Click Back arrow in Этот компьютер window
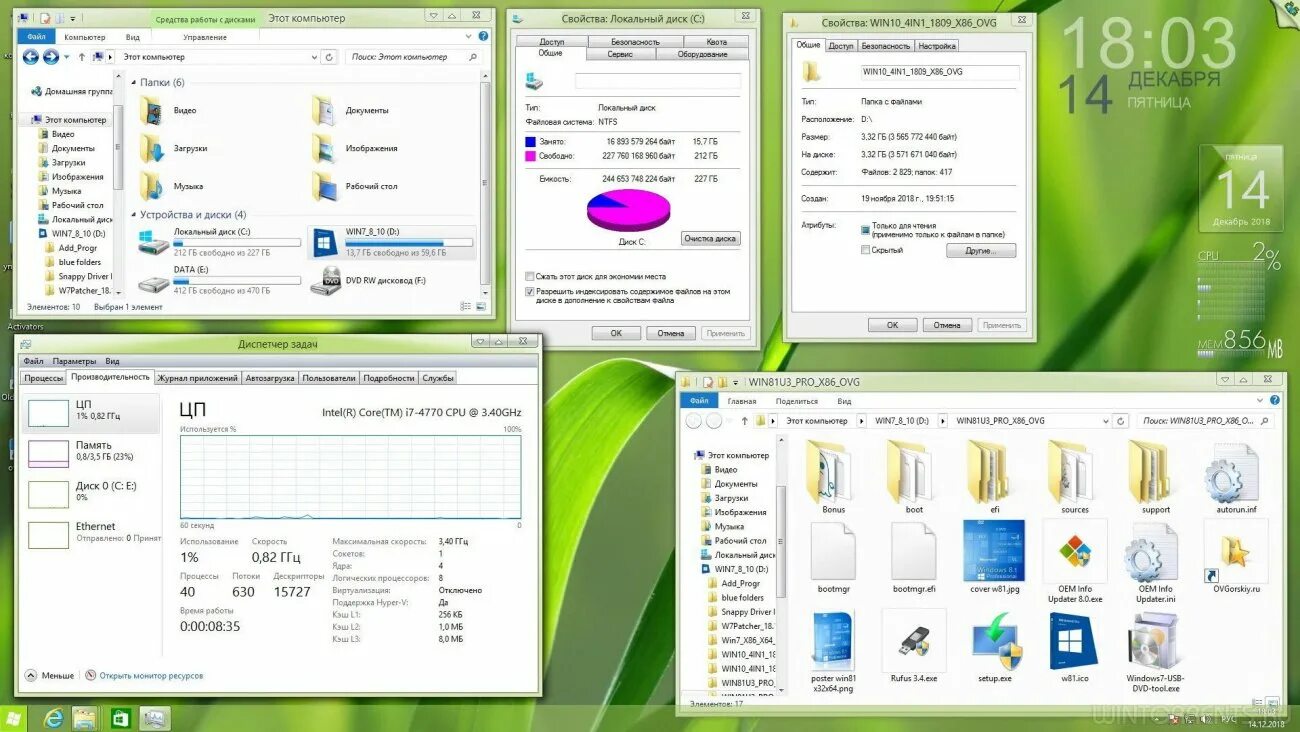This screenshot has height=732, width=1300. coord(30,57)
